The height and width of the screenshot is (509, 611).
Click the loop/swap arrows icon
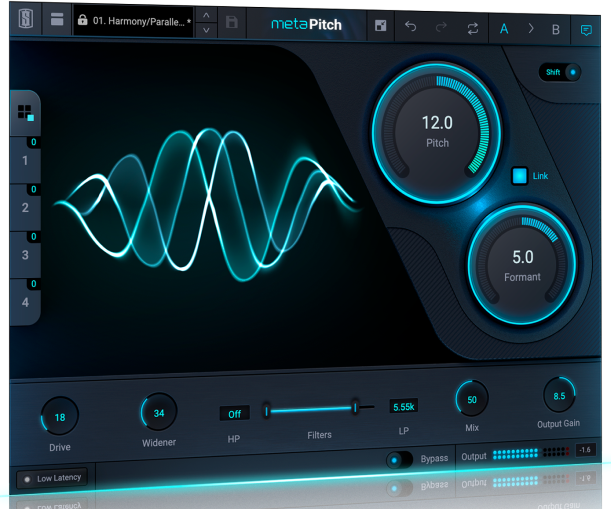point(472,27)
